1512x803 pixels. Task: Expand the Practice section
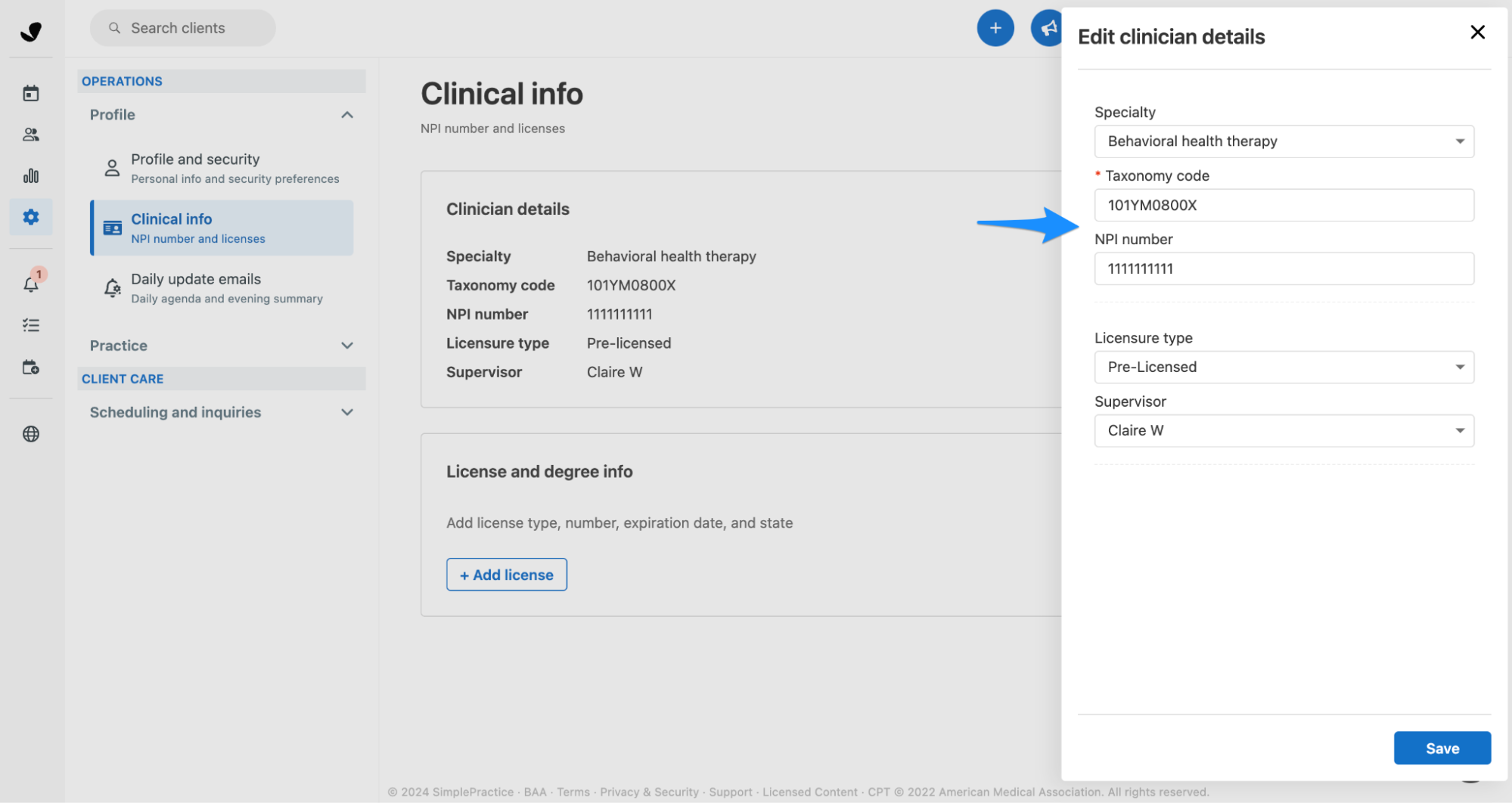point(221,346)
